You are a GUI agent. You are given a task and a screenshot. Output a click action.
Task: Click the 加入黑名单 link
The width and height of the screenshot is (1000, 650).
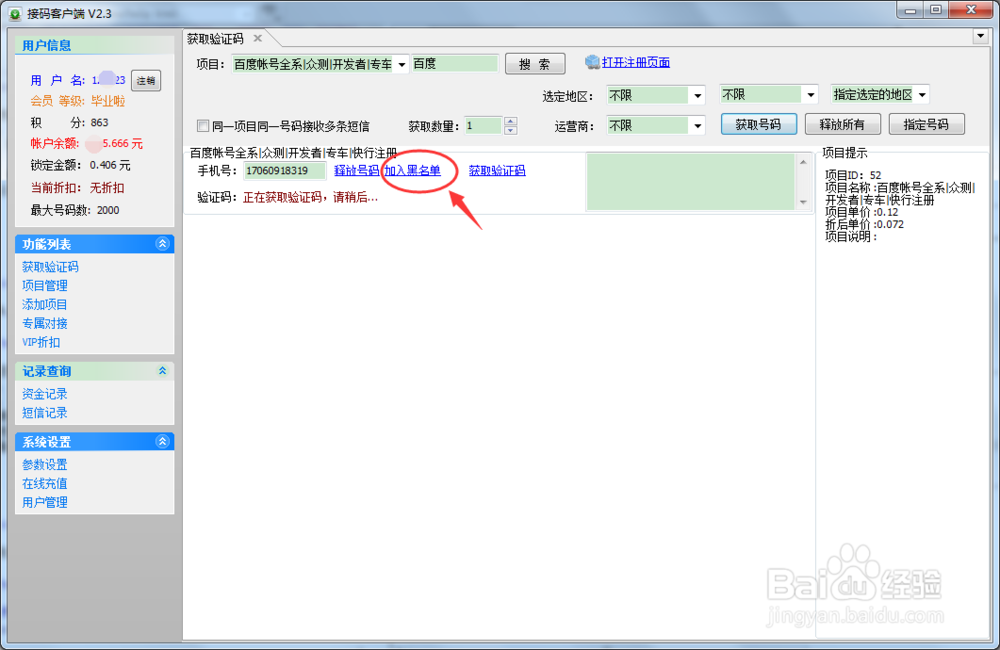point(413,170)
